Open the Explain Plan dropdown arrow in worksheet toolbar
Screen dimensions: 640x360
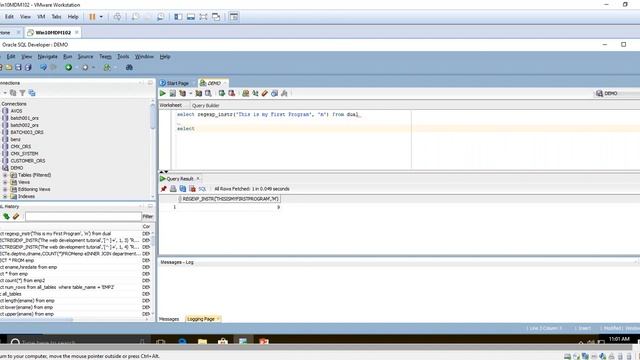[190, 93]
